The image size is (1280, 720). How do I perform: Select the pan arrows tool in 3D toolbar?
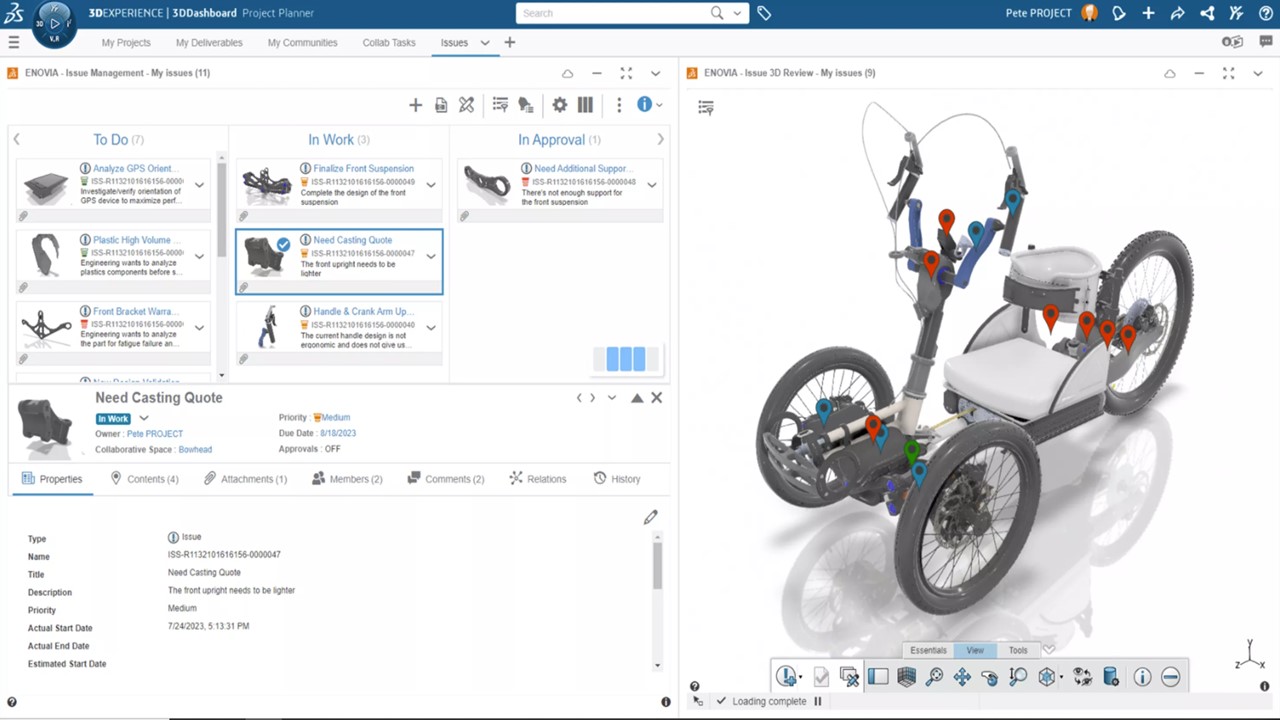962,677
